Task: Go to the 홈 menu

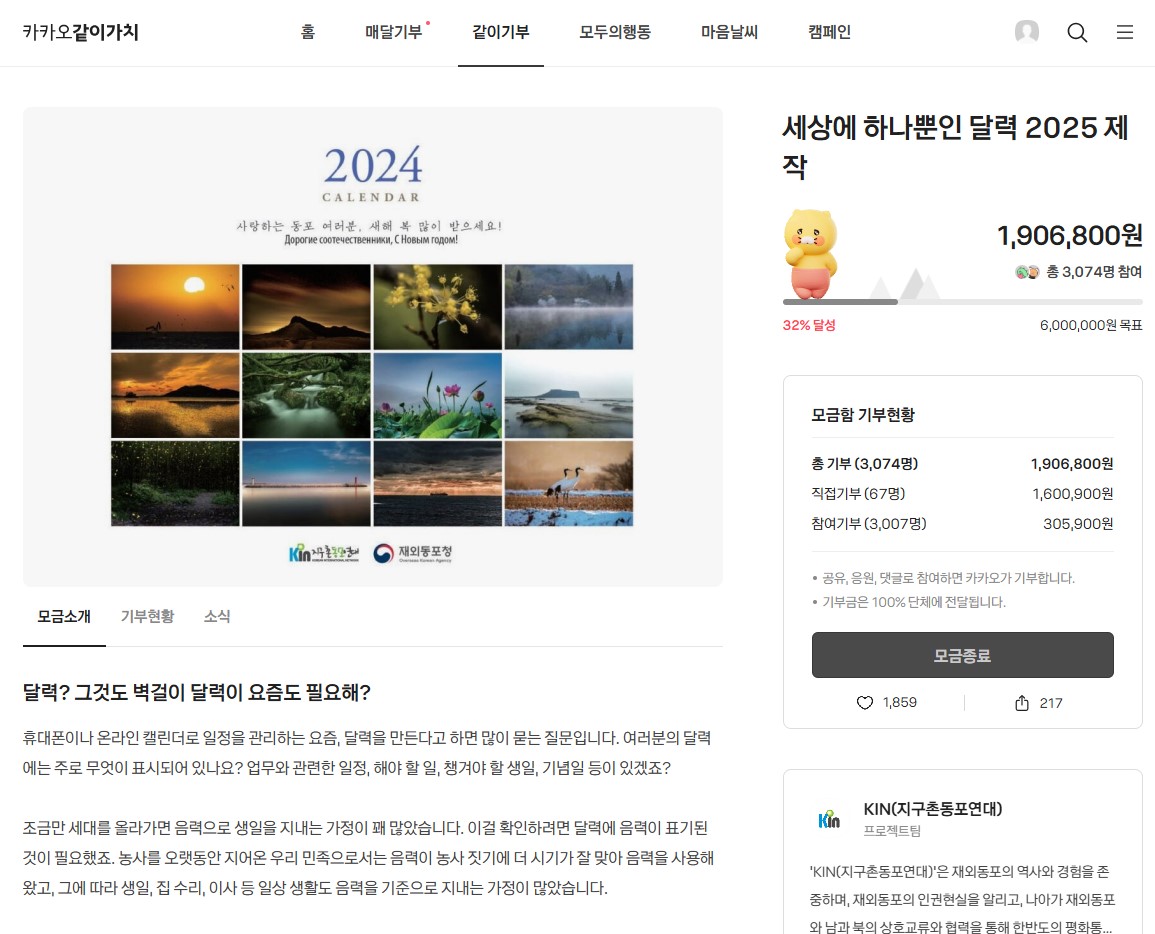Action: pos(308,32)
